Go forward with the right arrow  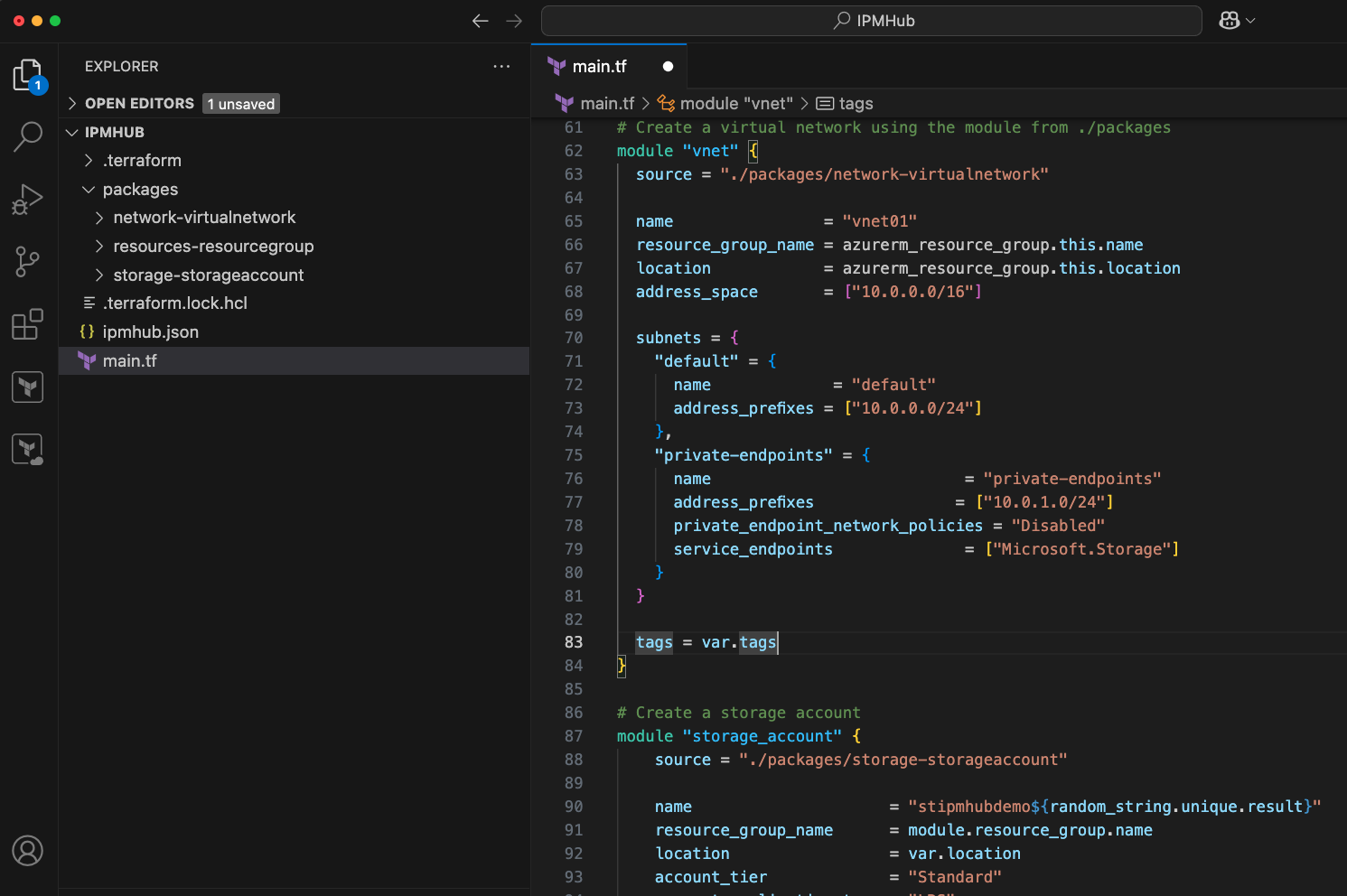pyautogui.click(x=514, y=21)
